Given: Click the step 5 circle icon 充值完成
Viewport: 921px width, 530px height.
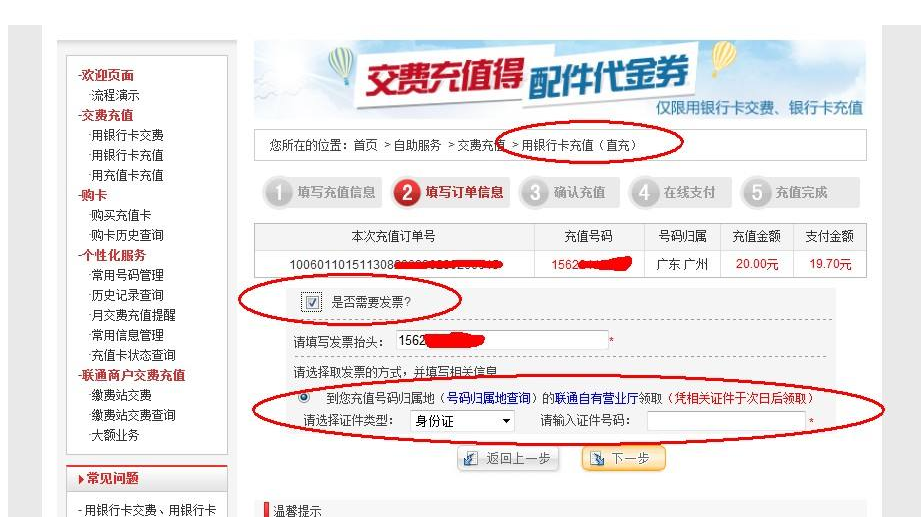Looking at the screenshot, I should pyautogui.click(x=757, y=192).
